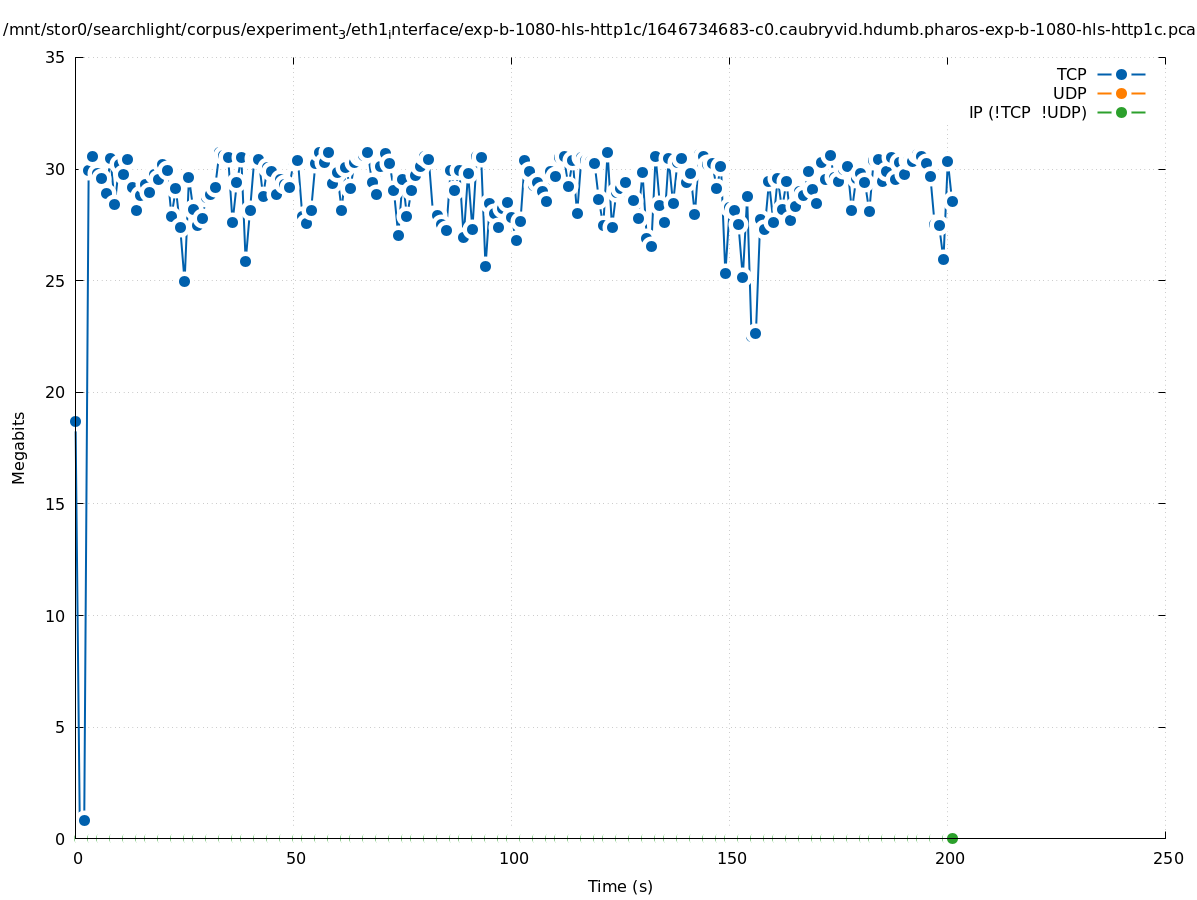Click the 150 tick label on the x-axis
The width and height of the screenshot is (1197, 900).
pos(731,858)
